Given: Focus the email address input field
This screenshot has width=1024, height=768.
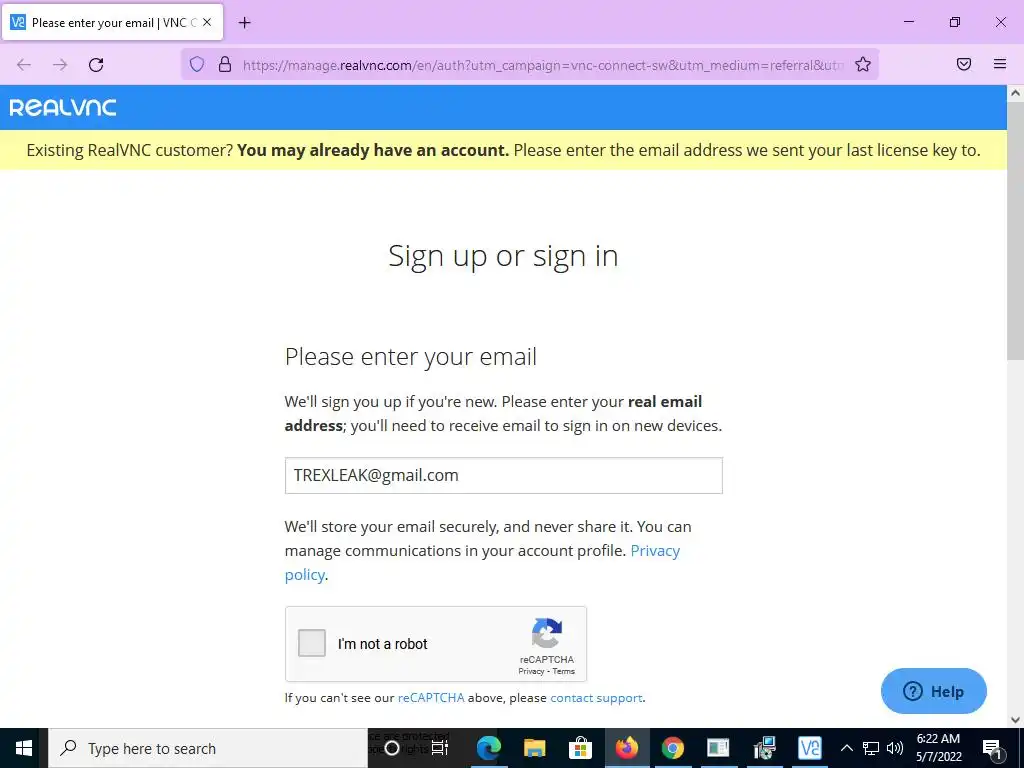Looking at the screenshot, I should [504, 475].
